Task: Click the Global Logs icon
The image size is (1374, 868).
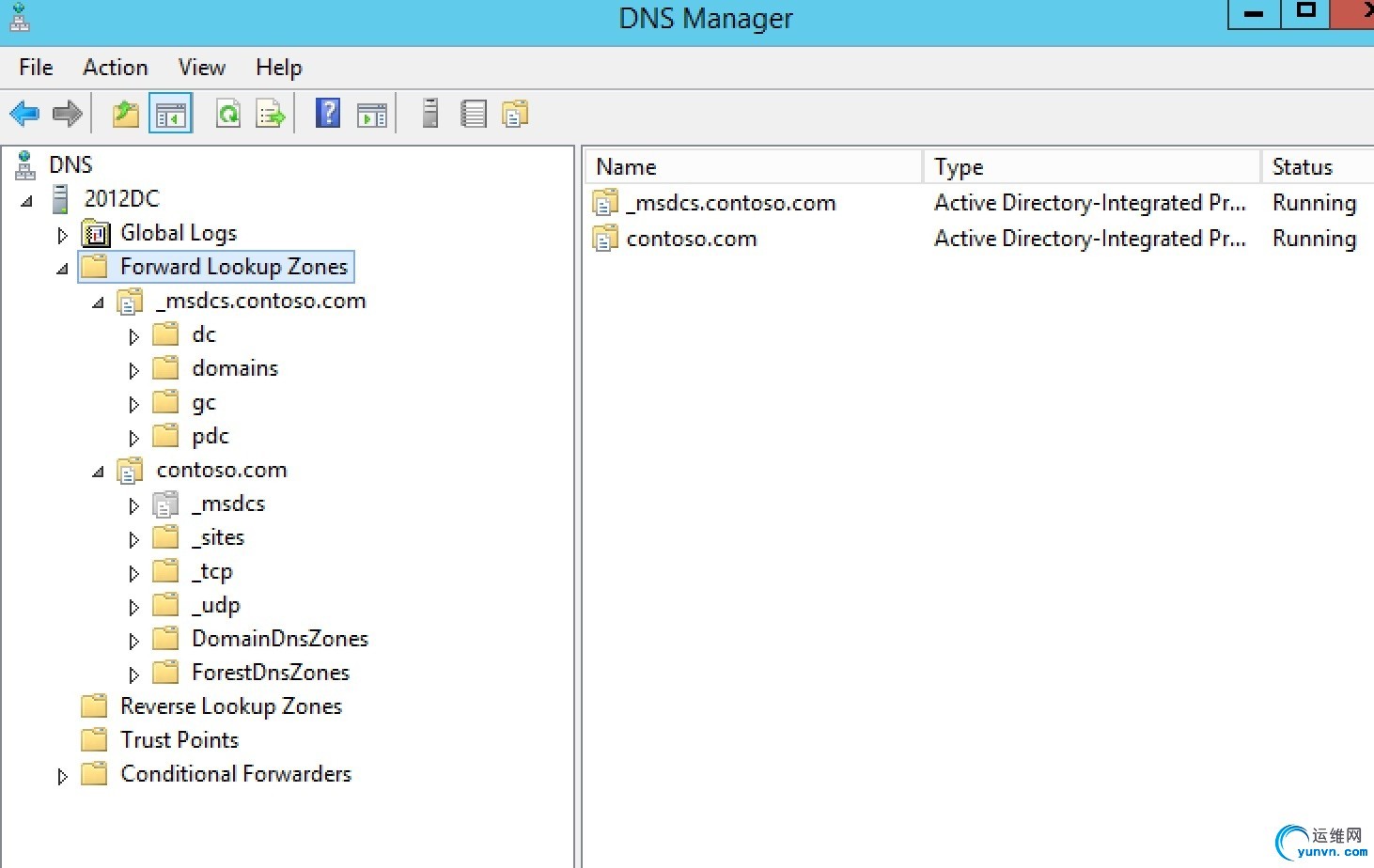Action: point(96,233)
